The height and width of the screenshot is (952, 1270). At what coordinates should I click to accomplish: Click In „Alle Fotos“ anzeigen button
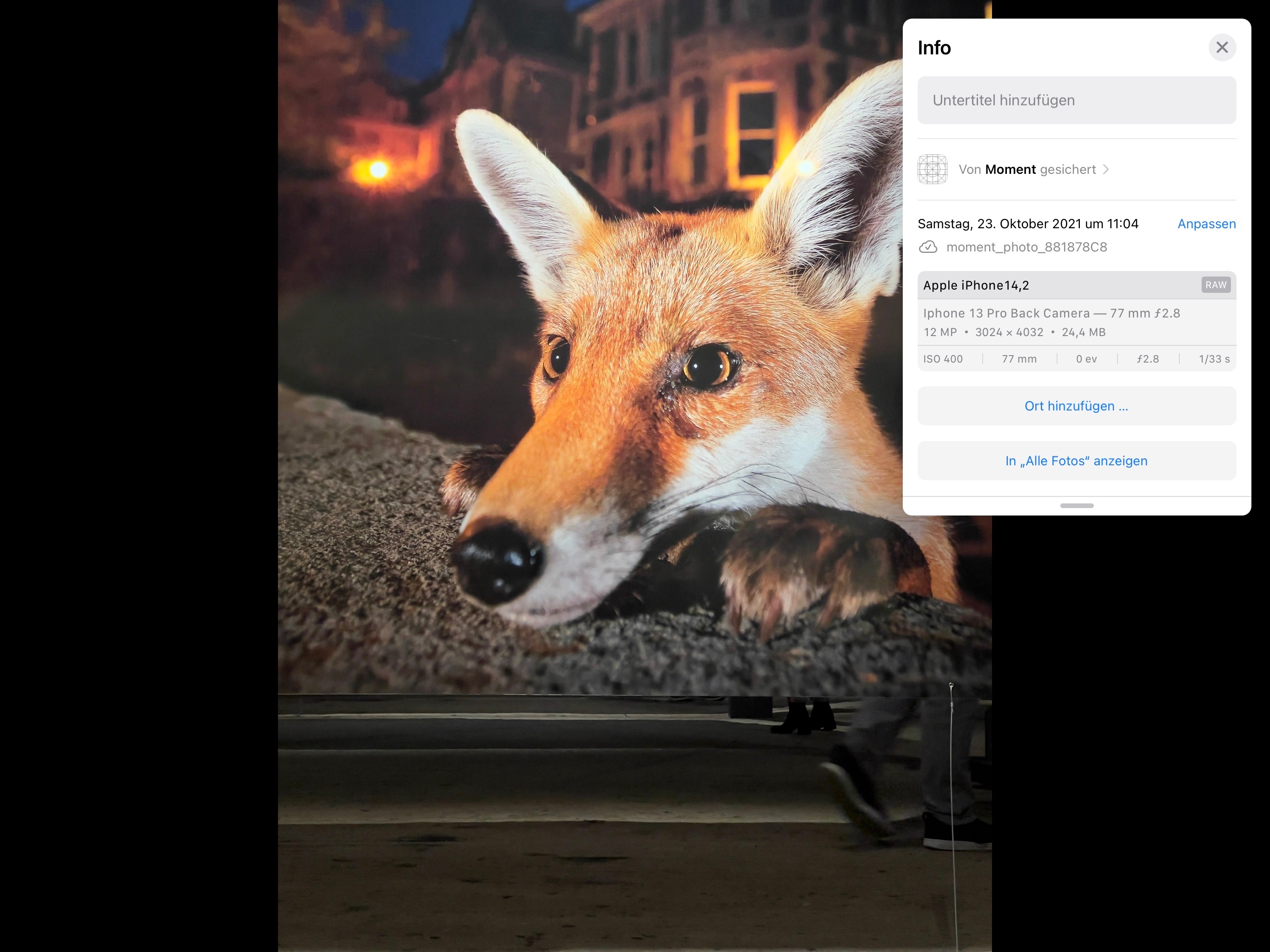(1076, 461)
